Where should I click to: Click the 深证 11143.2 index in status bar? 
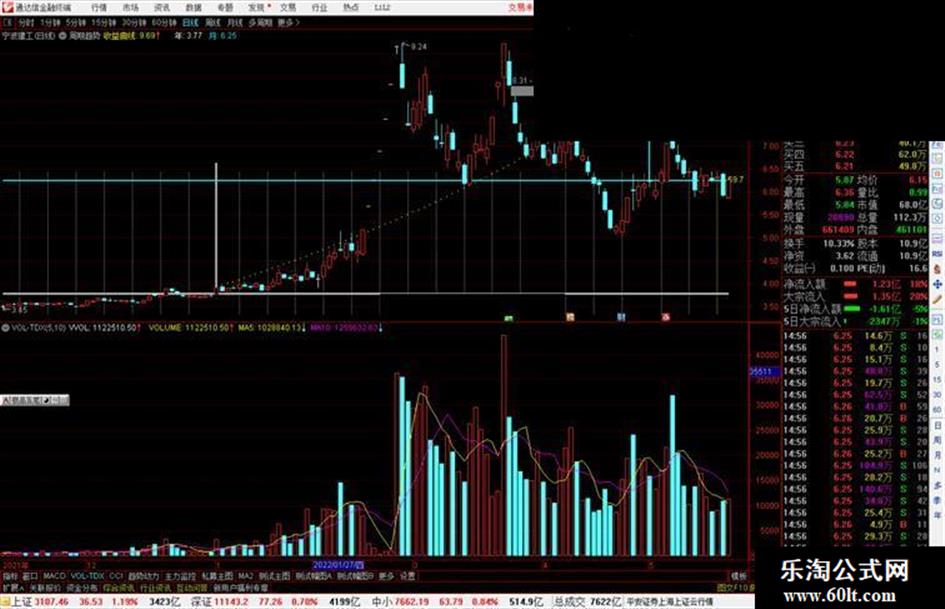pos(219,602)
